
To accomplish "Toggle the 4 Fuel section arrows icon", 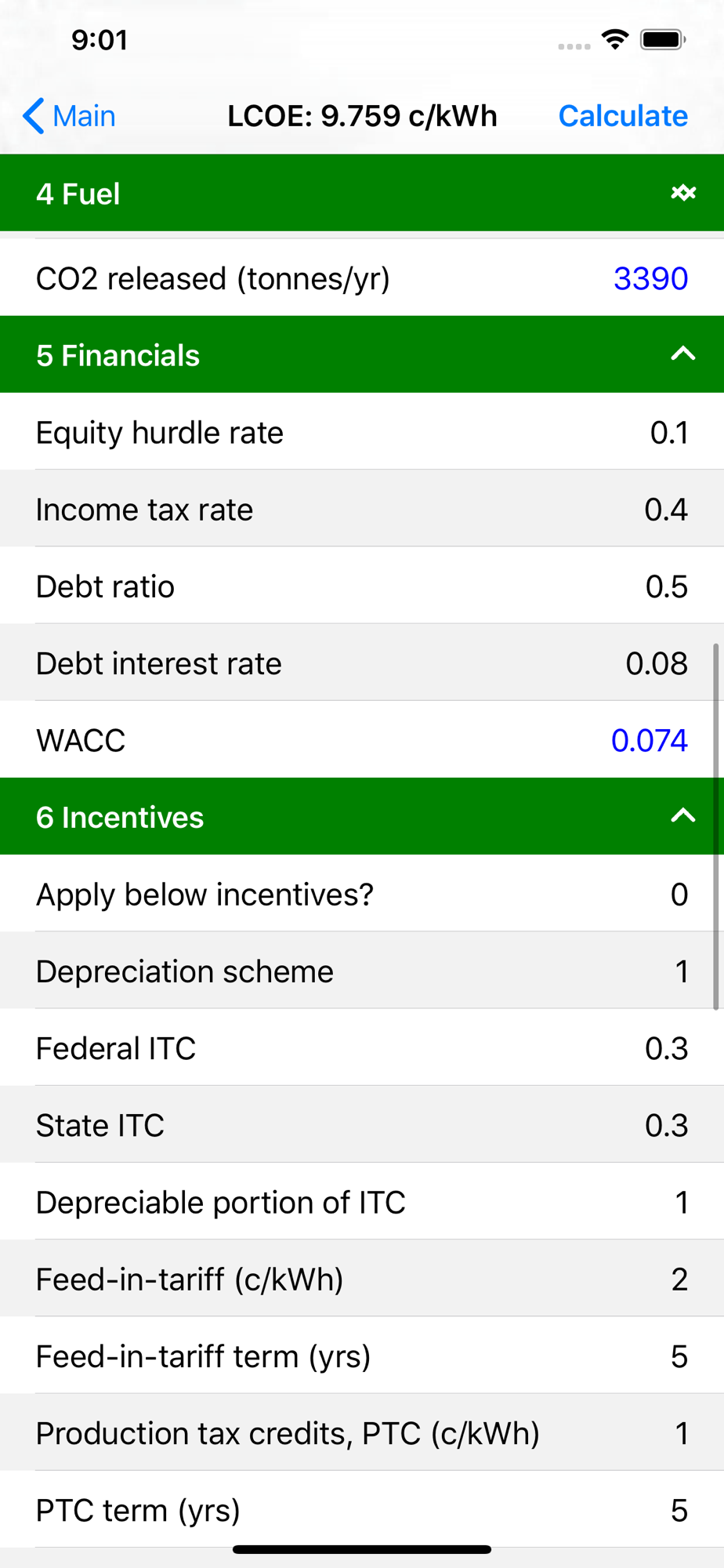I will point(683,193).
